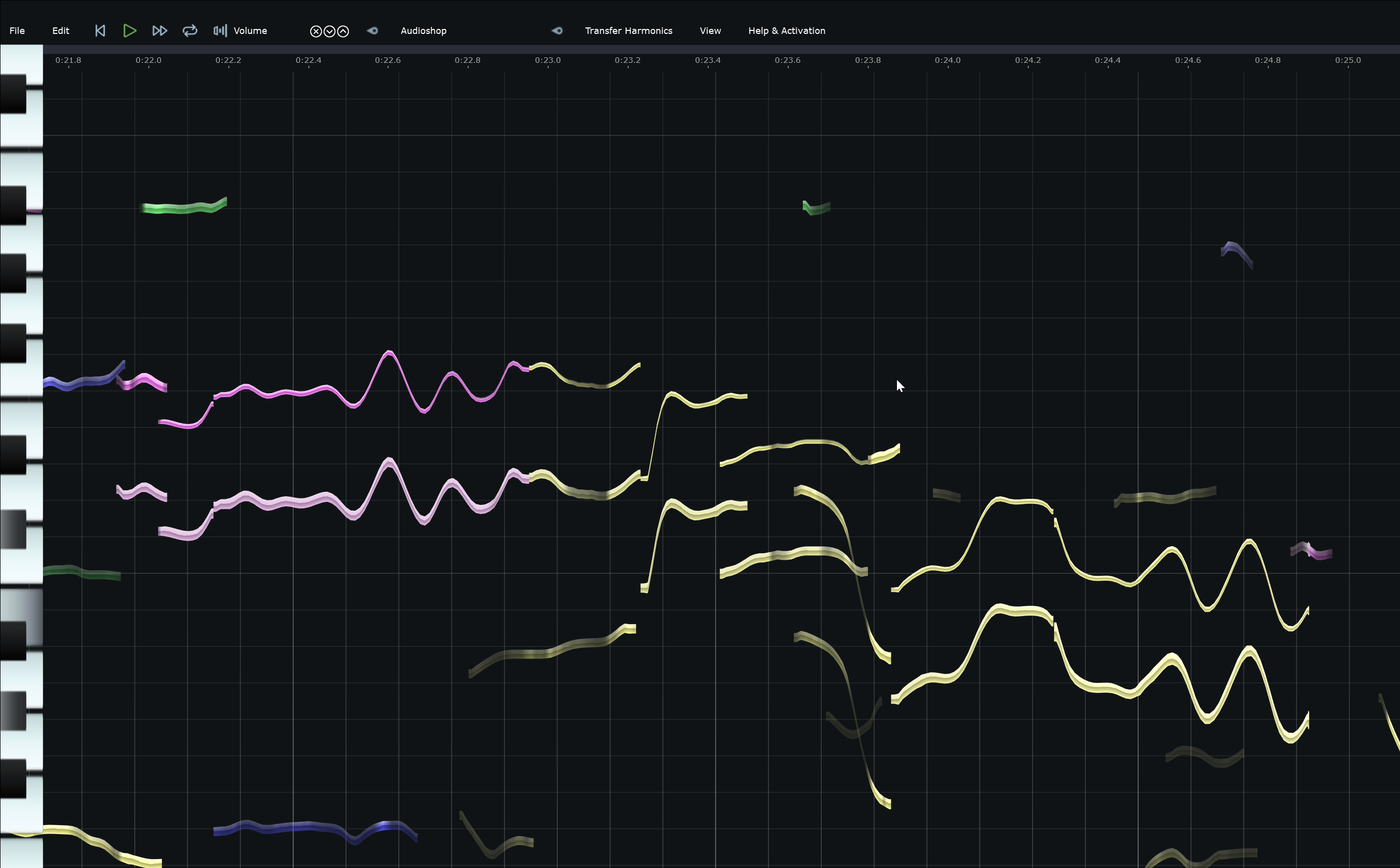Click the circled X icon
This screenshot has width=1400, height=868.
316,31
